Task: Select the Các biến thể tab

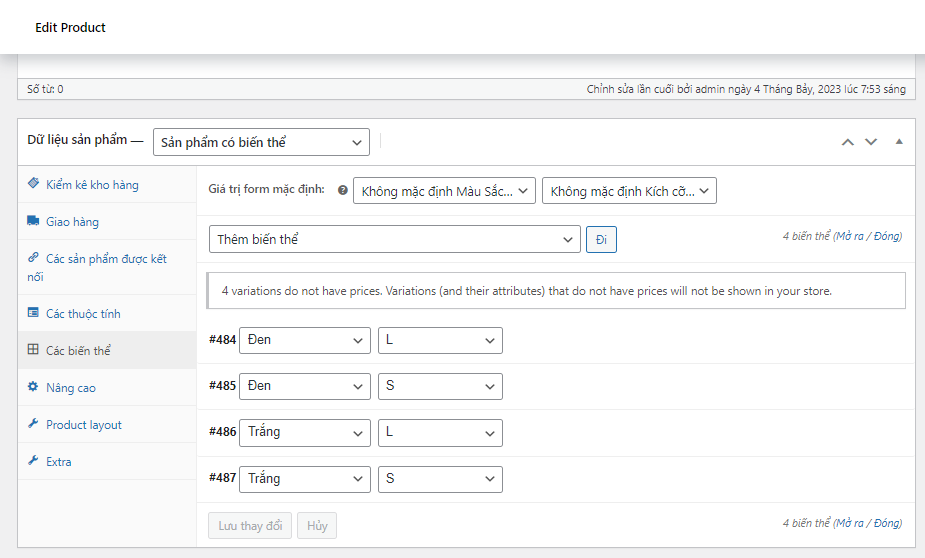Action: (x=107, y=350)
